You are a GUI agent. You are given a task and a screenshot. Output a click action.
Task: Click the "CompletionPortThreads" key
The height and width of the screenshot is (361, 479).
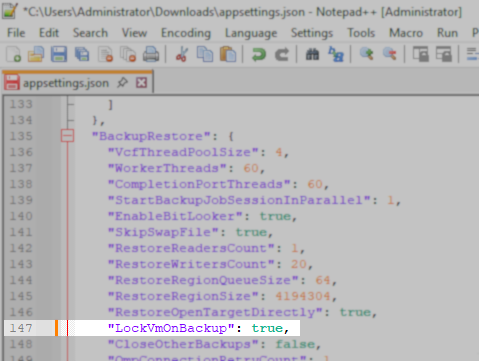pos(199,184)
